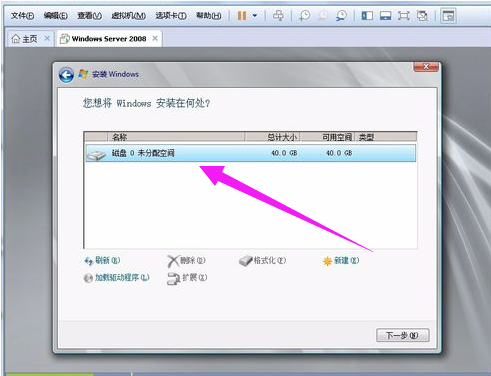Click the 刷新(R) link
The height and width of the screenshot is (376, 491).
pyautogui.click(x=102, y=261)
